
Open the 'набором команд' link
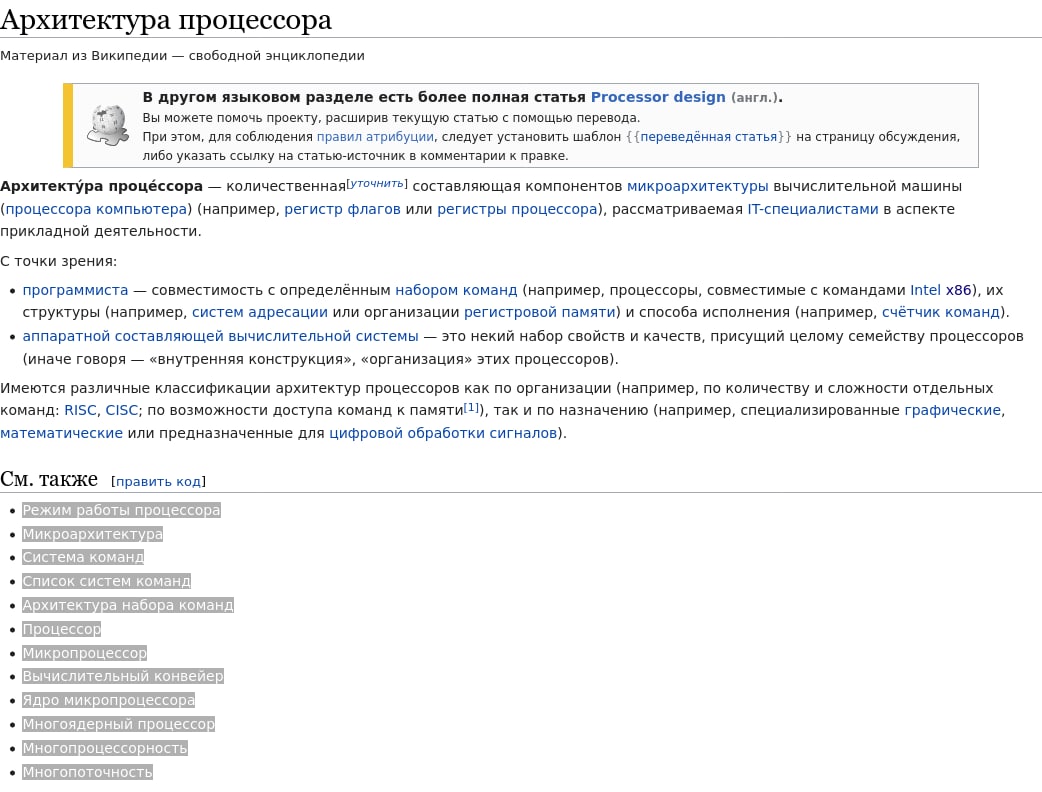(456, 290)
